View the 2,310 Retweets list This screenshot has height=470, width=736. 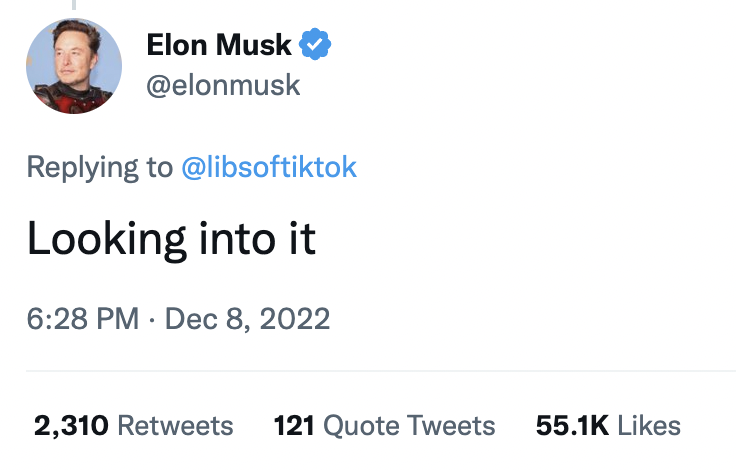(133, 426)
